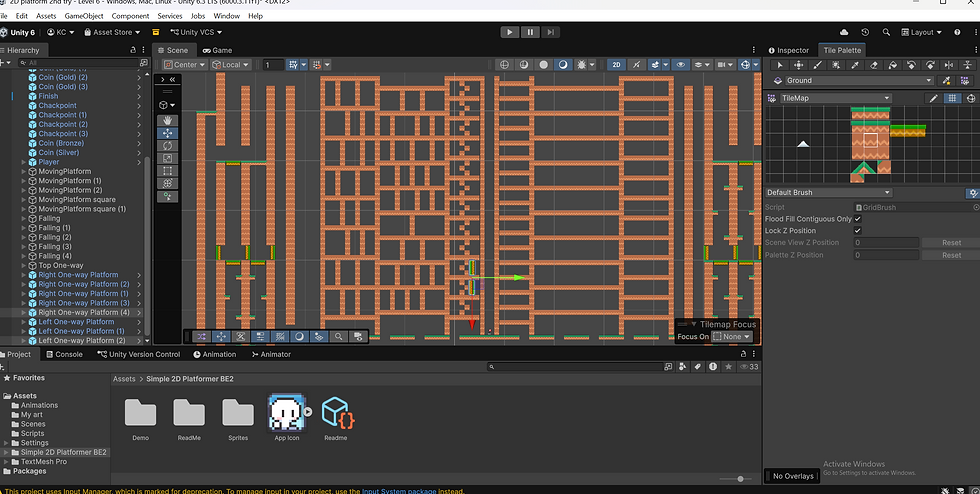Select MovingPlatform square (1) in Hierarchy
This screenshot has width=980, height=494.
pyautogui.click(x=82, y=209)
